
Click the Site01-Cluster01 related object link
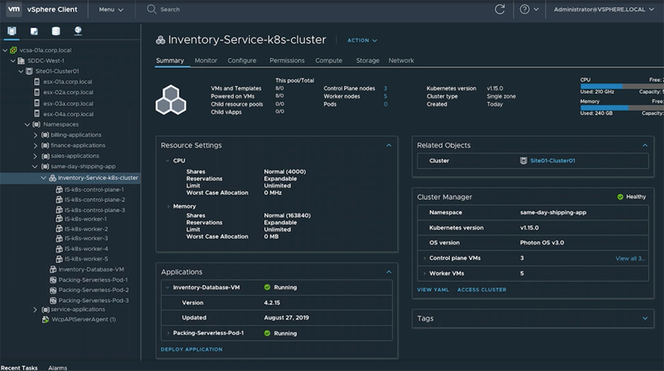coord(553,161)
